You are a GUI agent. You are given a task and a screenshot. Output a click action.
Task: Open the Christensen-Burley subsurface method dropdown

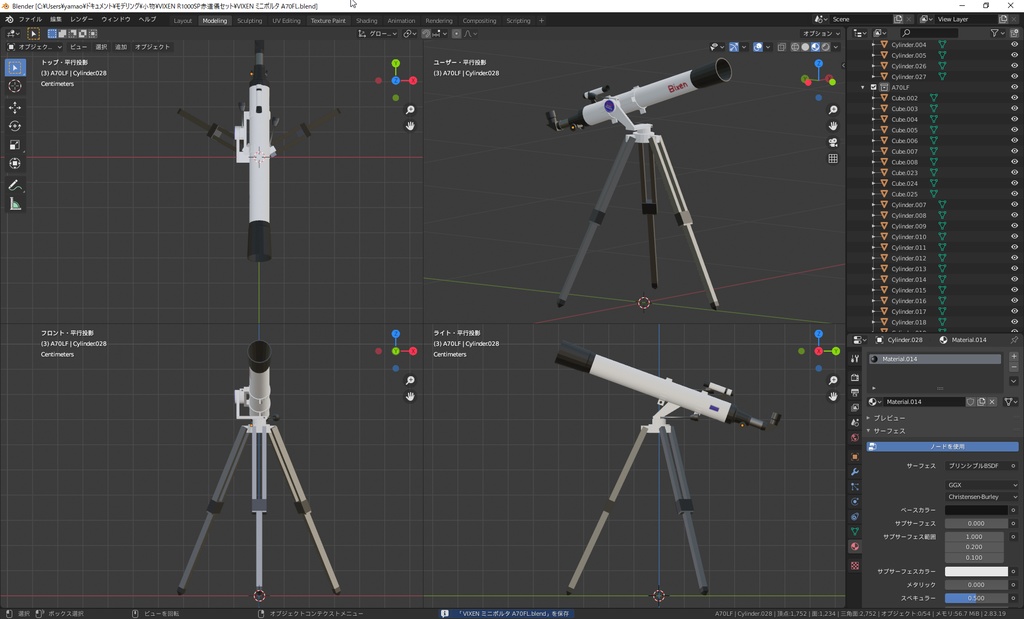point(982,497)
